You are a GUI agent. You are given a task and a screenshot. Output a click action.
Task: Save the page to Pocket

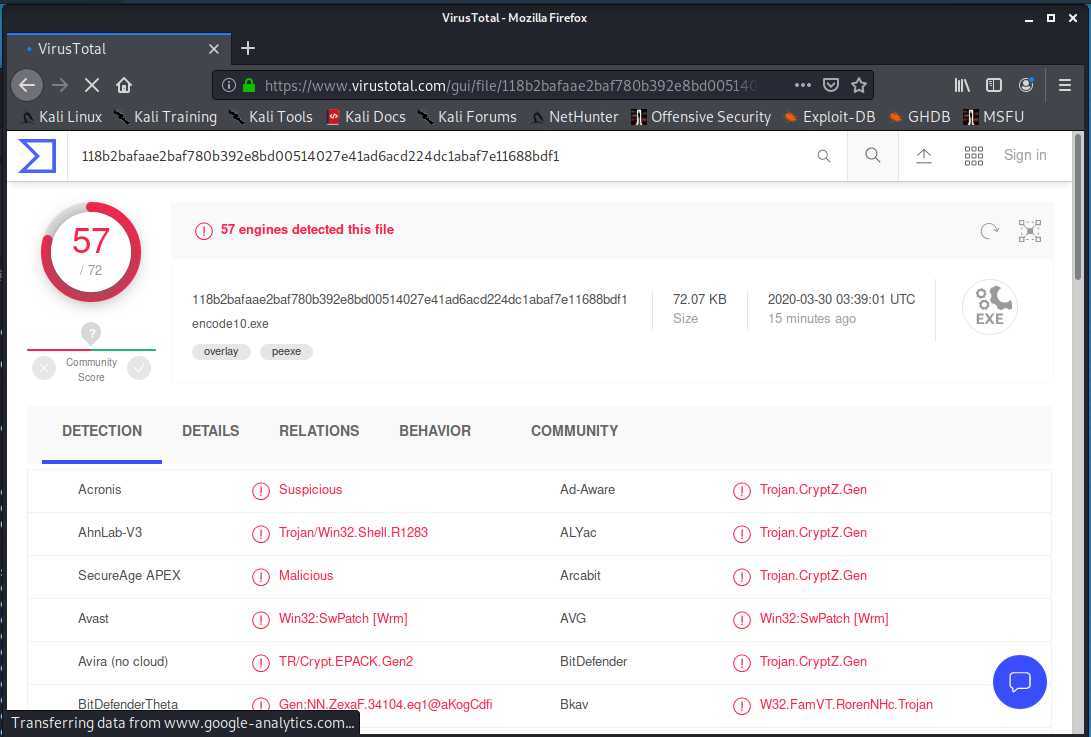click(x=831, y=85)
